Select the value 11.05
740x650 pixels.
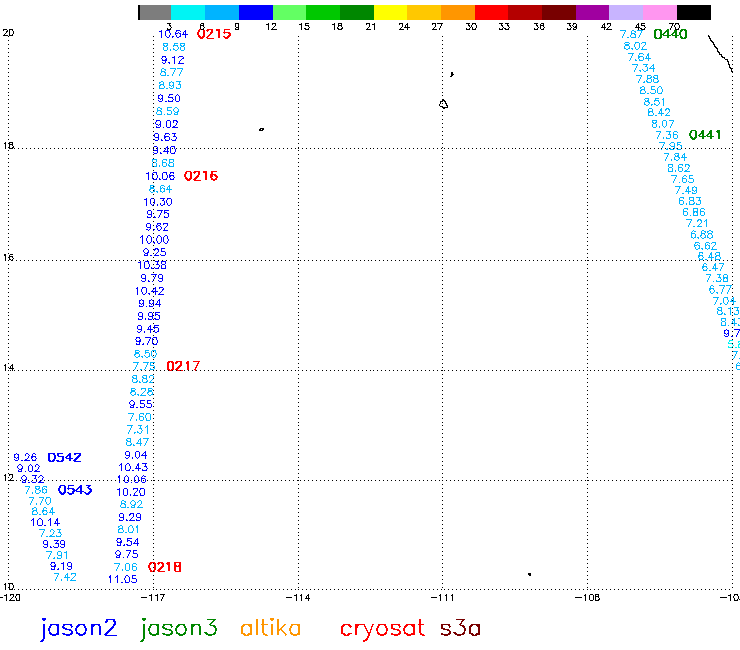pos(123,579)
